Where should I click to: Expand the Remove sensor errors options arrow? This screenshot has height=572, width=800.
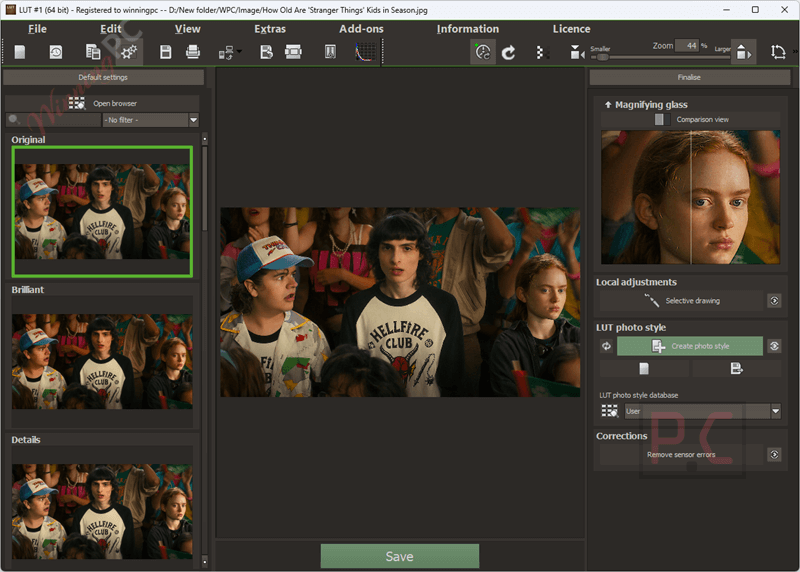coord(774,455)
